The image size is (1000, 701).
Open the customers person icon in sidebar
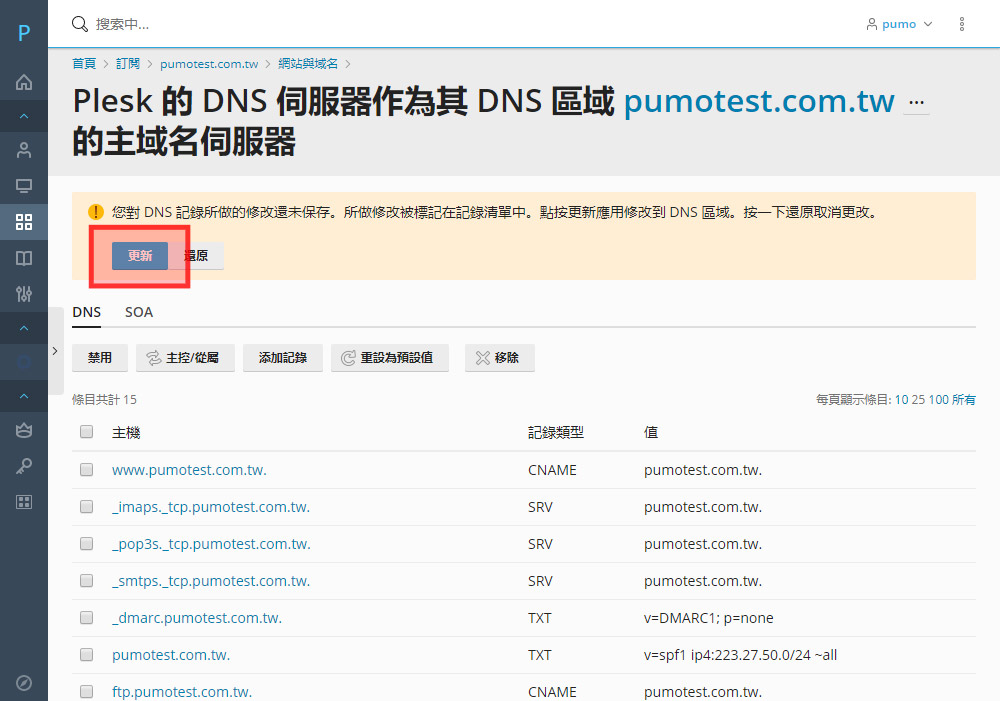click(24, 150)
